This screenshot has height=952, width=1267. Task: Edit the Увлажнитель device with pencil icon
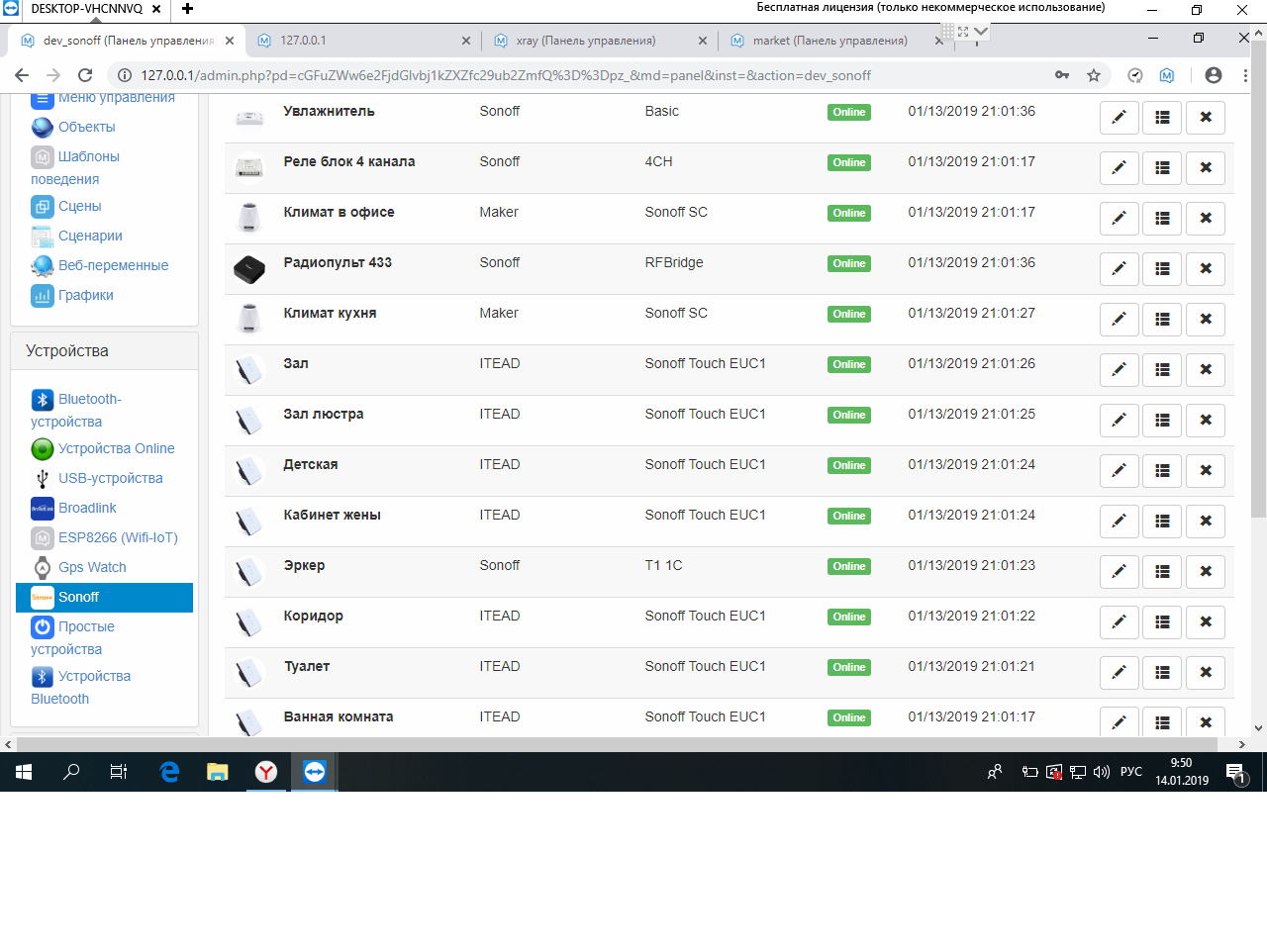1119,118
